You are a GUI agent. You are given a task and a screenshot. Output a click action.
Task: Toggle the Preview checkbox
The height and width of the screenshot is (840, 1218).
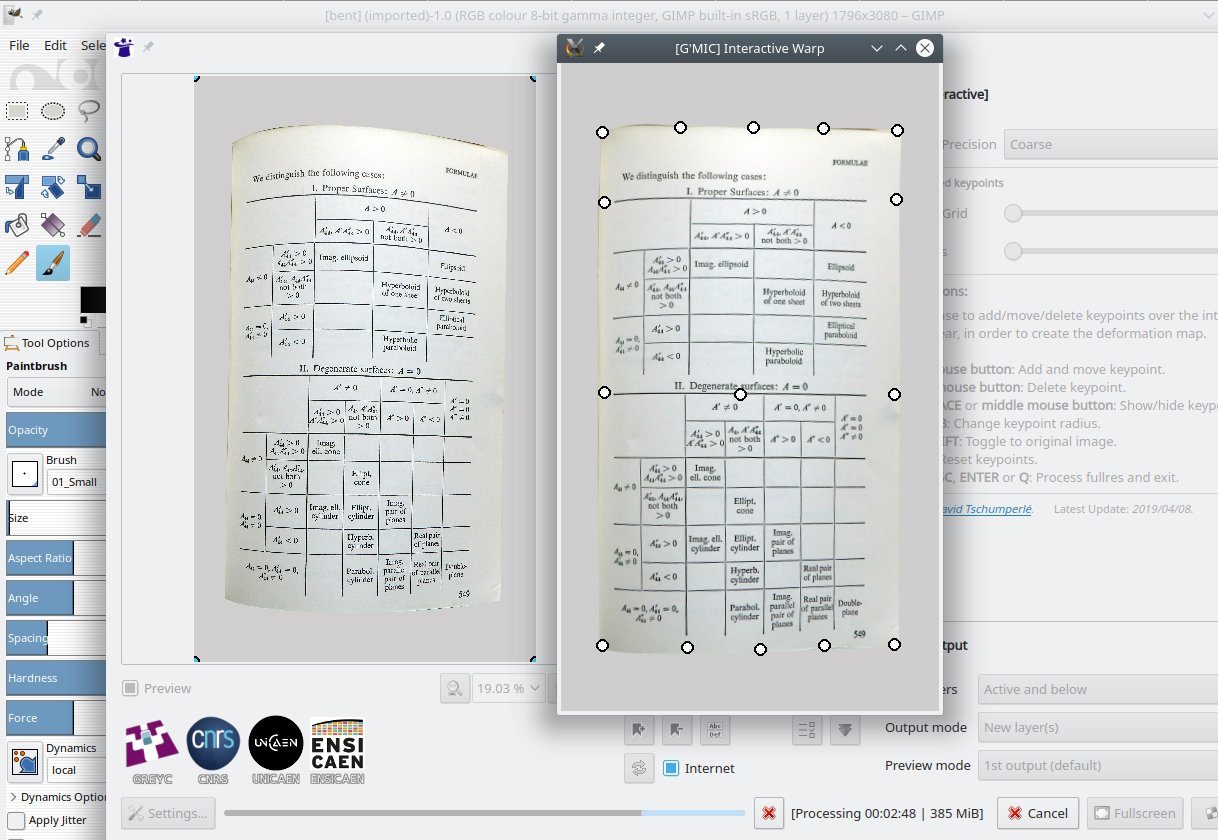click(x=130, y=688)
